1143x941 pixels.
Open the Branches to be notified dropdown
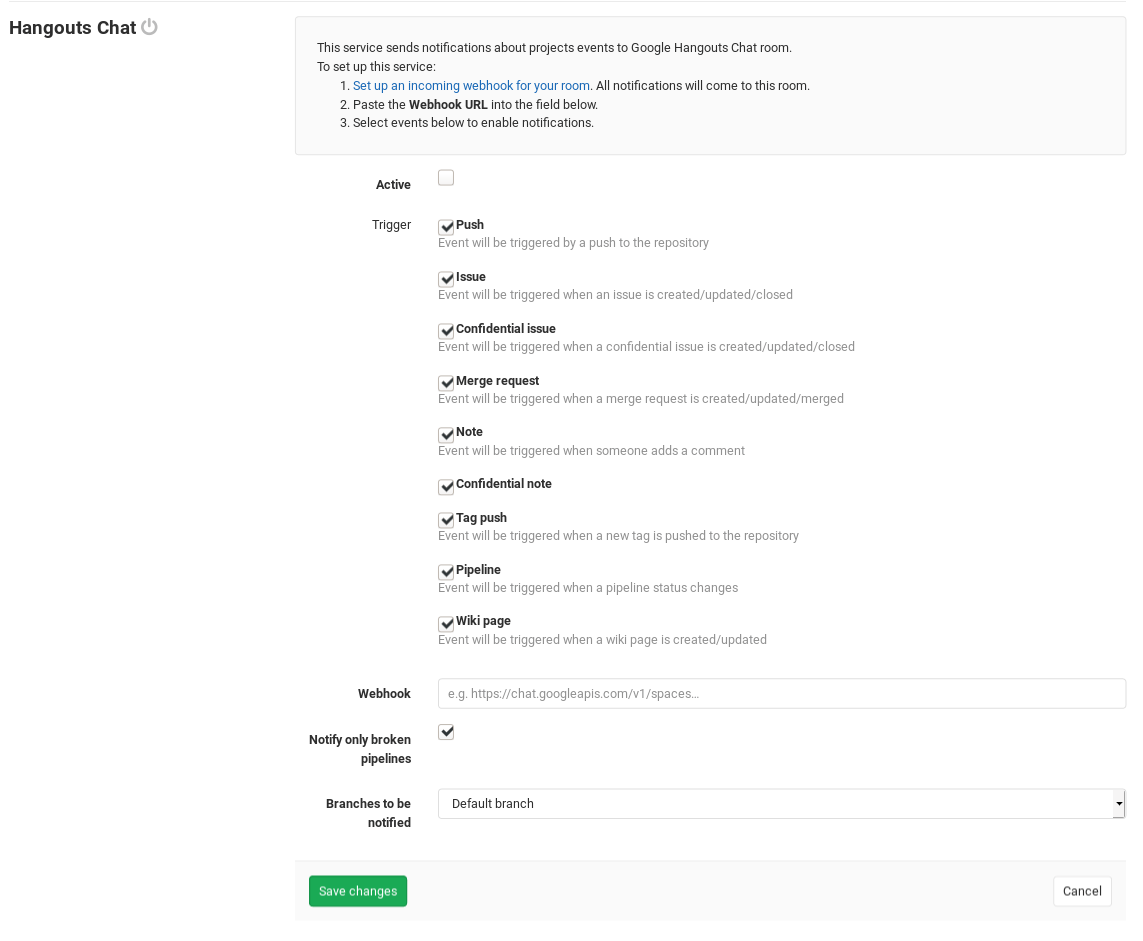tap(781, 803)
